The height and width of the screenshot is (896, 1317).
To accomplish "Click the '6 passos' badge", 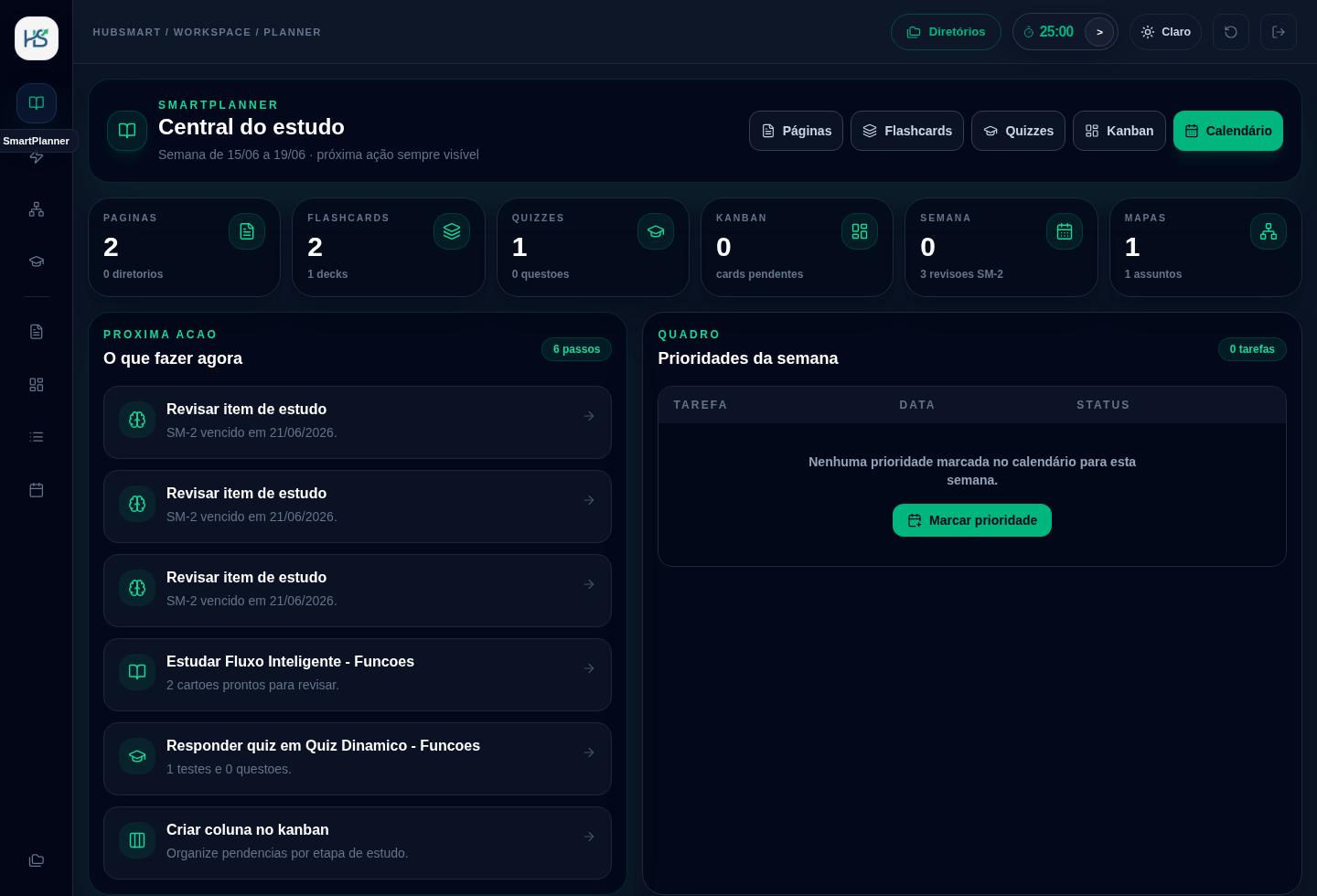I will [x=576, y=349].
